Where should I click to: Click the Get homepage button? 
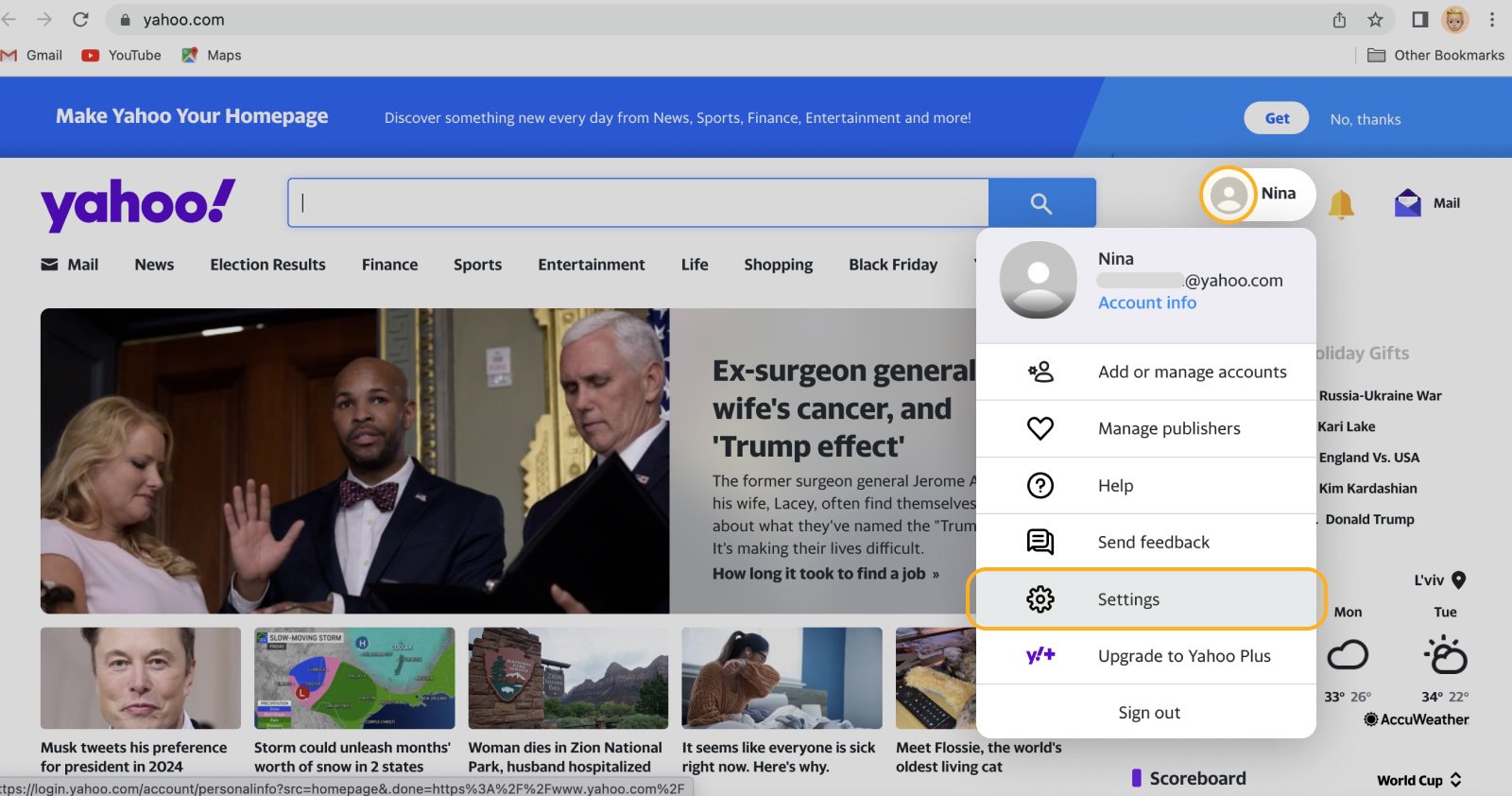pyautogui.click(x=1277, y=118)
